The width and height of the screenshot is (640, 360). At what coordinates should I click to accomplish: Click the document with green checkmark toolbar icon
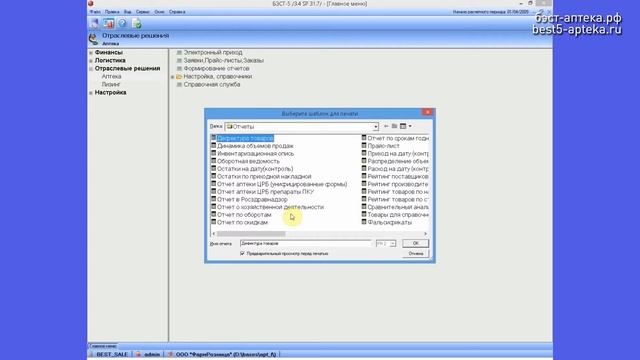coord(137,24)
